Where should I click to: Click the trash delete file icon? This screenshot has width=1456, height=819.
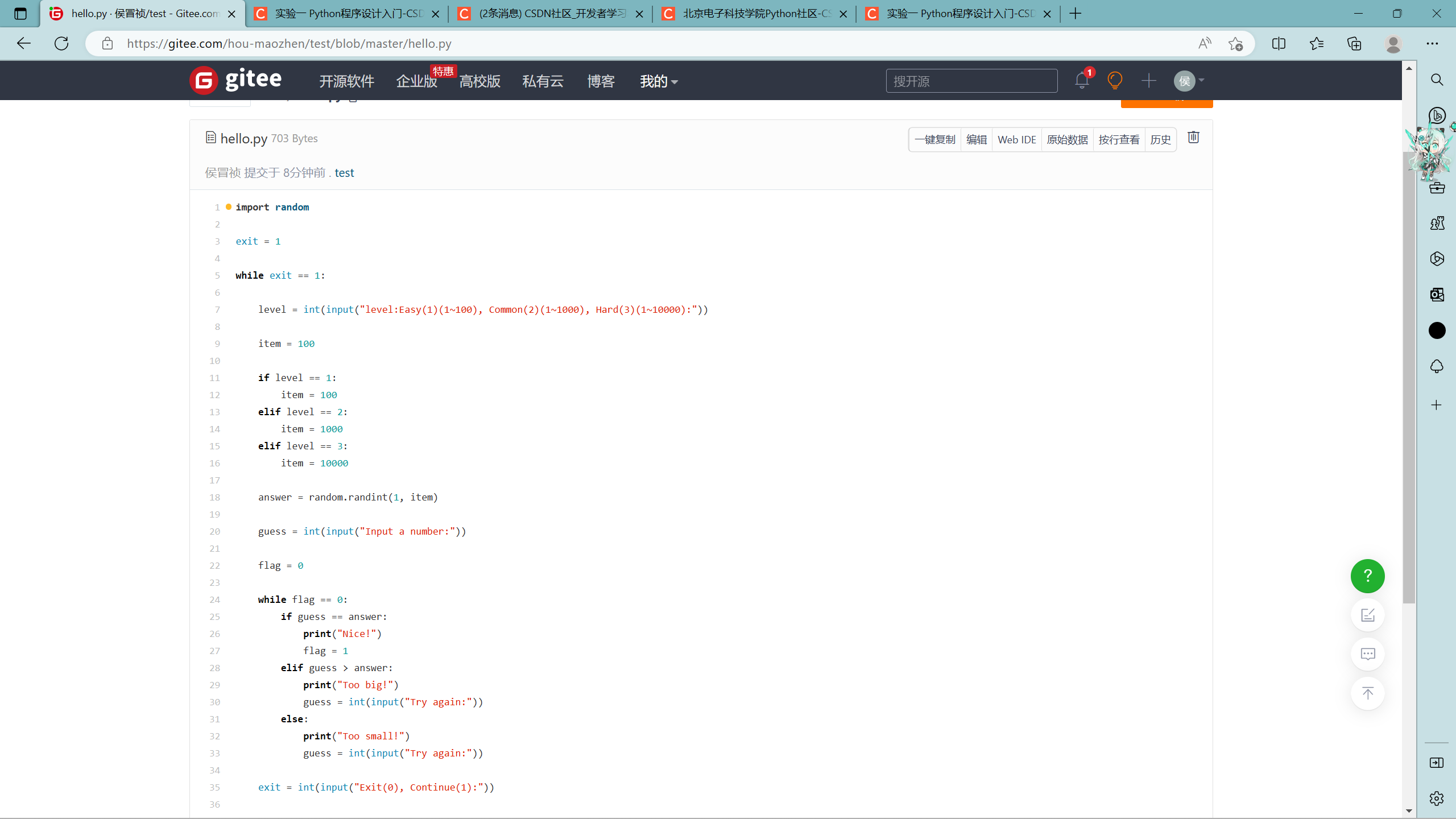(x=1193, y=138)
